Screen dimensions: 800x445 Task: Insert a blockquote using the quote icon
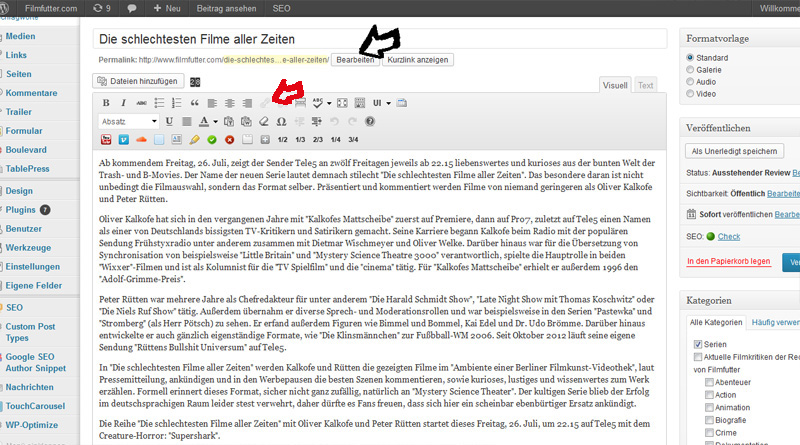(x=195, y=103)
